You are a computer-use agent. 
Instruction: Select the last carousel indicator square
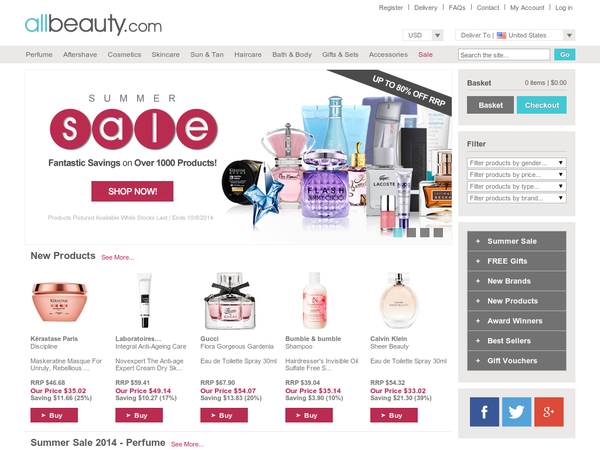pos(438,232)
